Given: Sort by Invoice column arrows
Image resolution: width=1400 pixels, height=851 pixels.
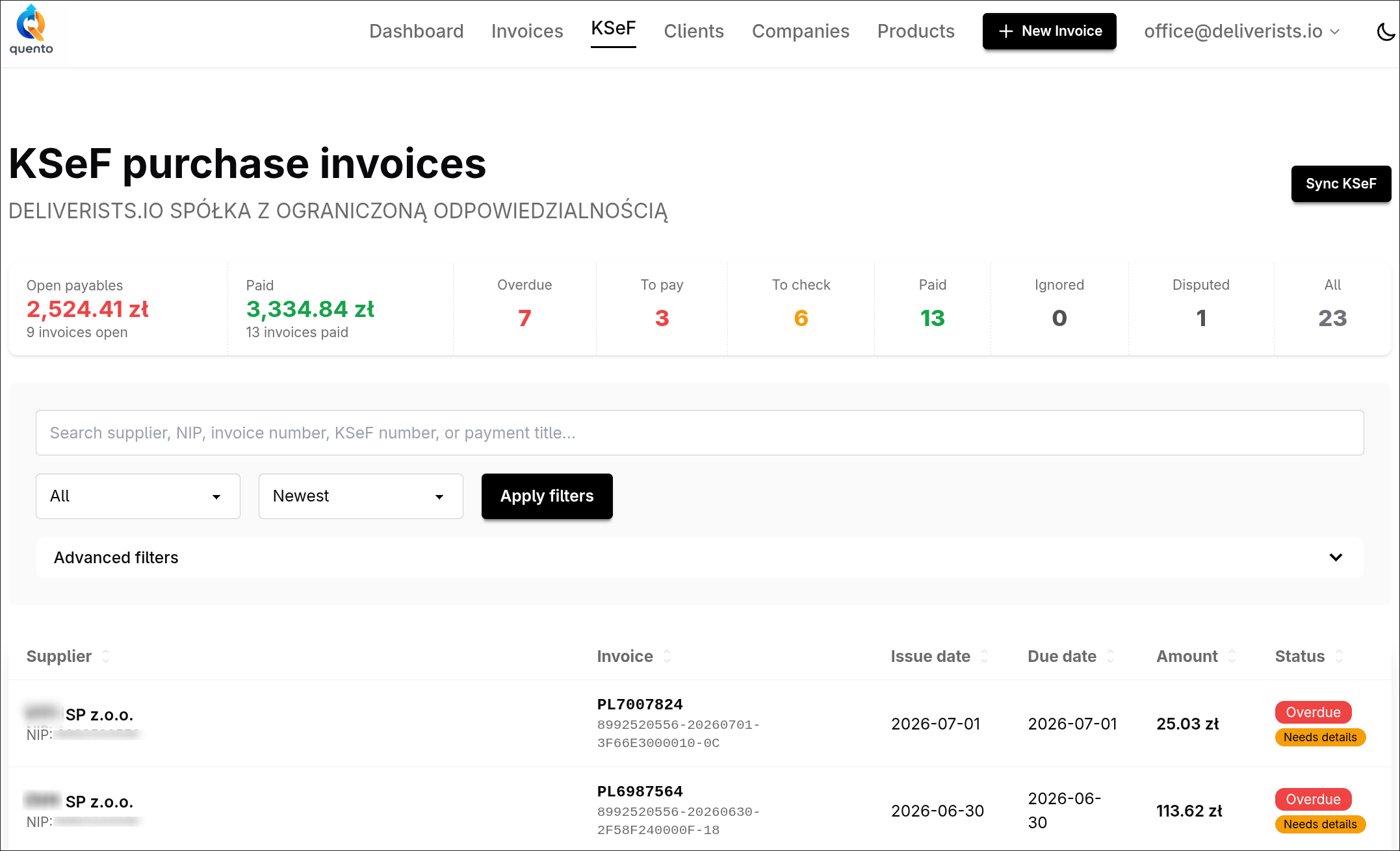Looking at the screenshot, I should [668, 656].
